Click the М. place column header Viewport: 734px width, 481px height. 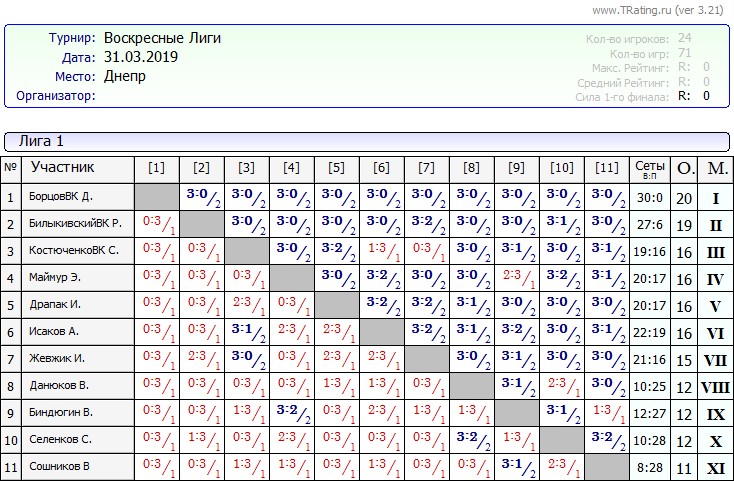click(715, 168)
